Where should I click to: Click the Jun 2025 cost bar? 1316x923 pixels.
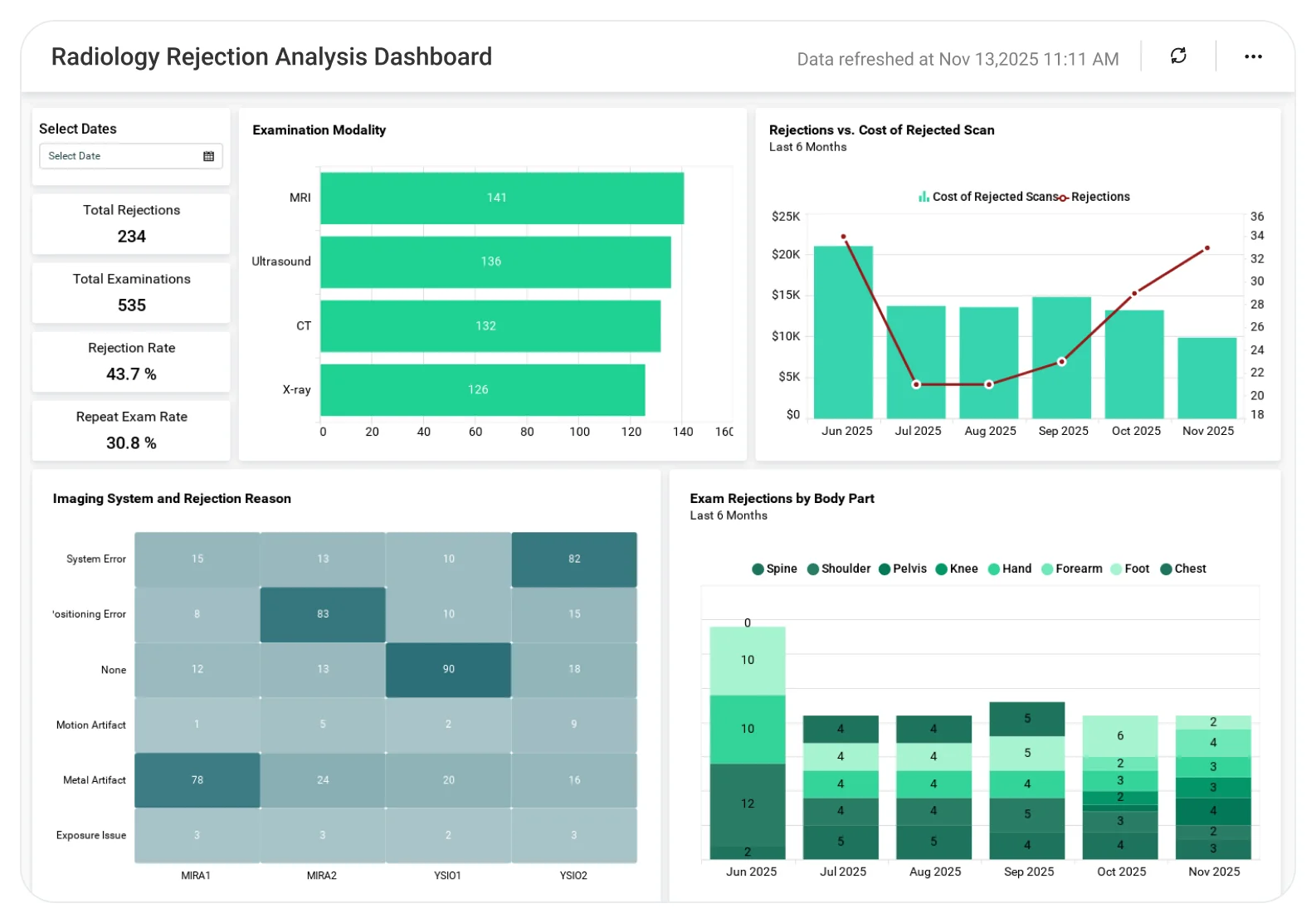(843, 332)
